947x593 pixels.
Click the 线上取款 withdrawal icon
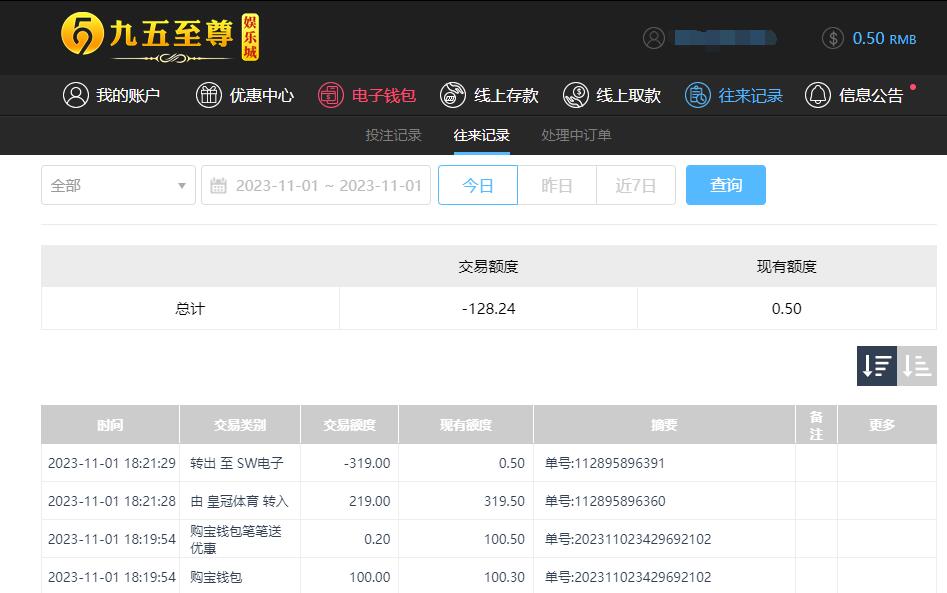click(576, 95)
